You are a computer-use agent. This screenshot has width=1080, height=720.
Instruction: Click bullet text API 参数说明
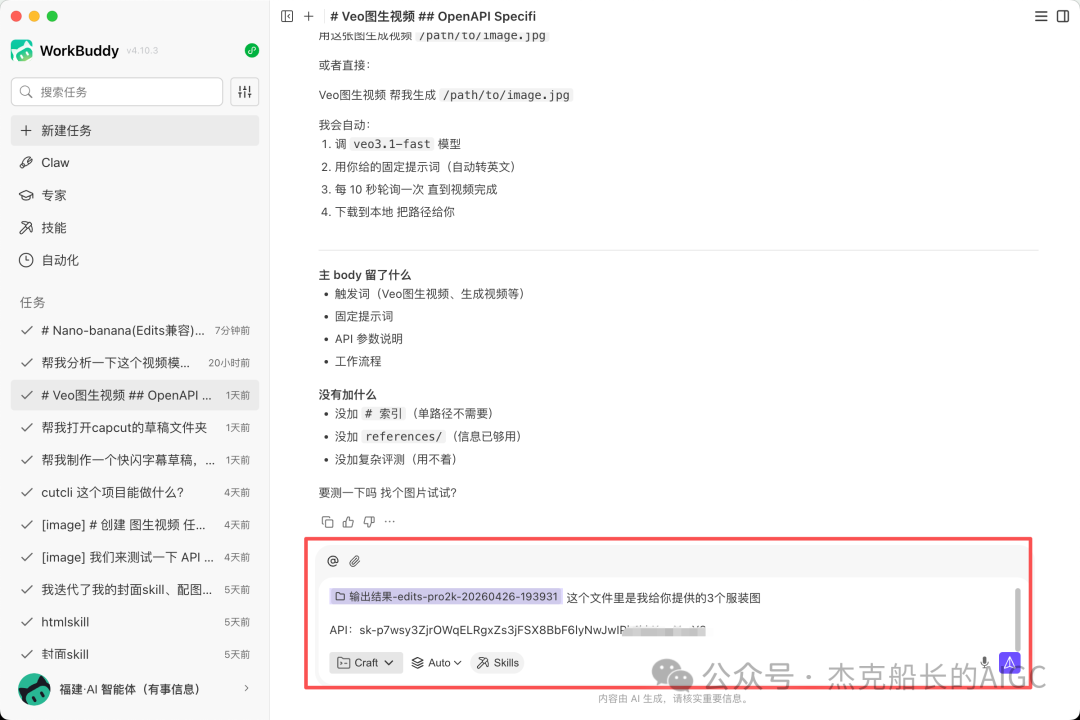point(368,339)
